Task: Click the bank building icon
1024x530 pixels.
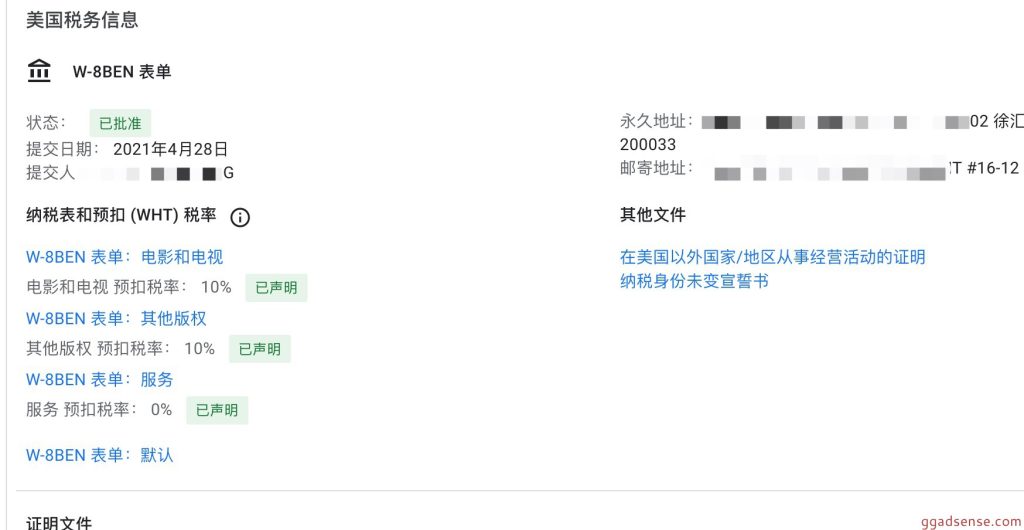Action: pos(39,70)
